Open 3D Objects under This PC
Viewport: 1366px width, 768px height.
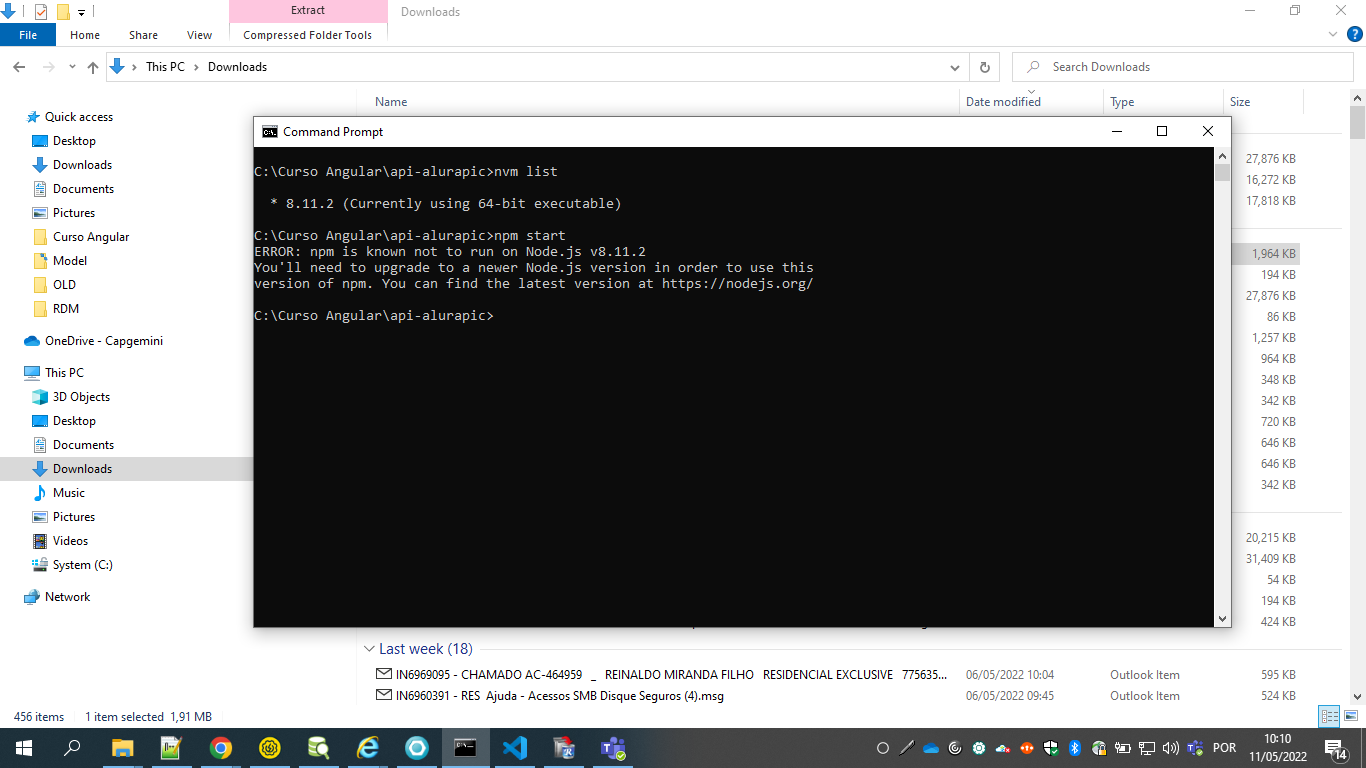(81, 397)
